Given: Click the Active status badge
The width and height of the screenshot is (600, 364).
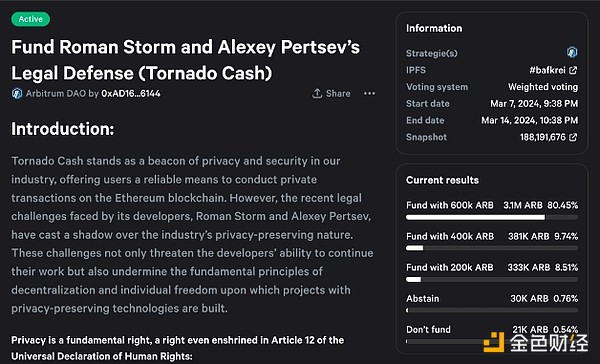Looking at the screenshot, I should 31,19.
